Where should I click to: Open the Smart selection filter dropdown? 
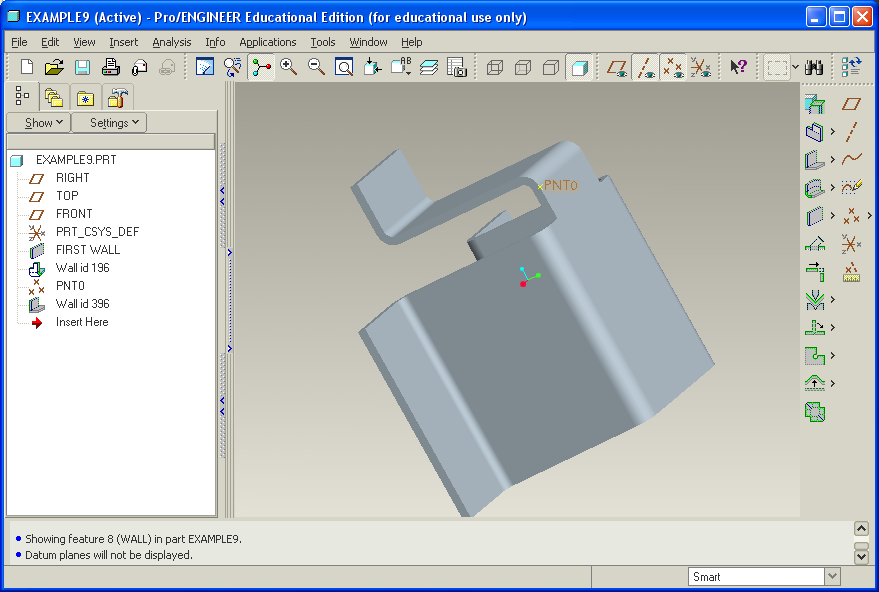[x=832, y=577]
